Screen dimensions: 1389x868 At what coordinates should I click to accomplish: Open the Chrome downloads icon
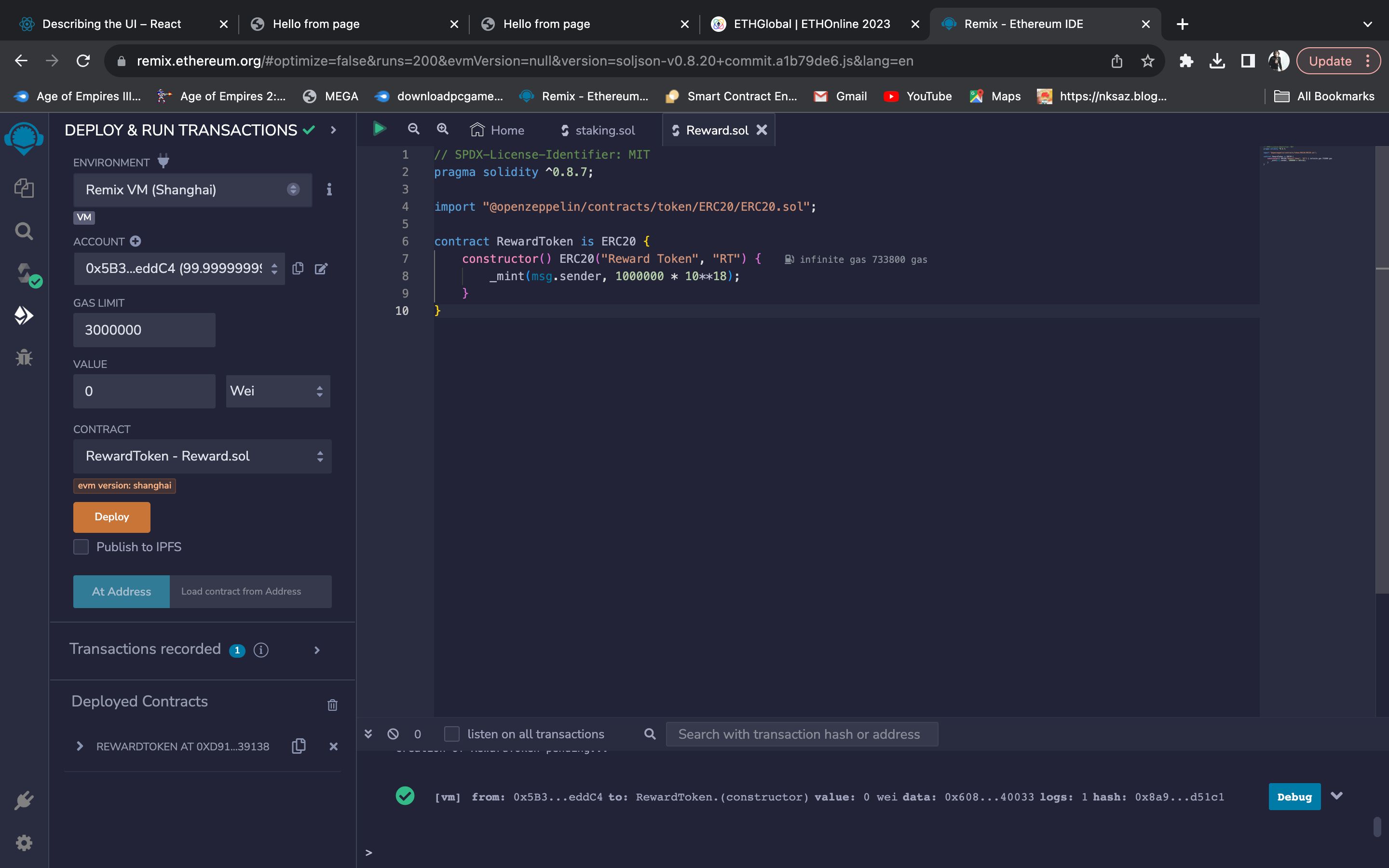[1217, 61]
